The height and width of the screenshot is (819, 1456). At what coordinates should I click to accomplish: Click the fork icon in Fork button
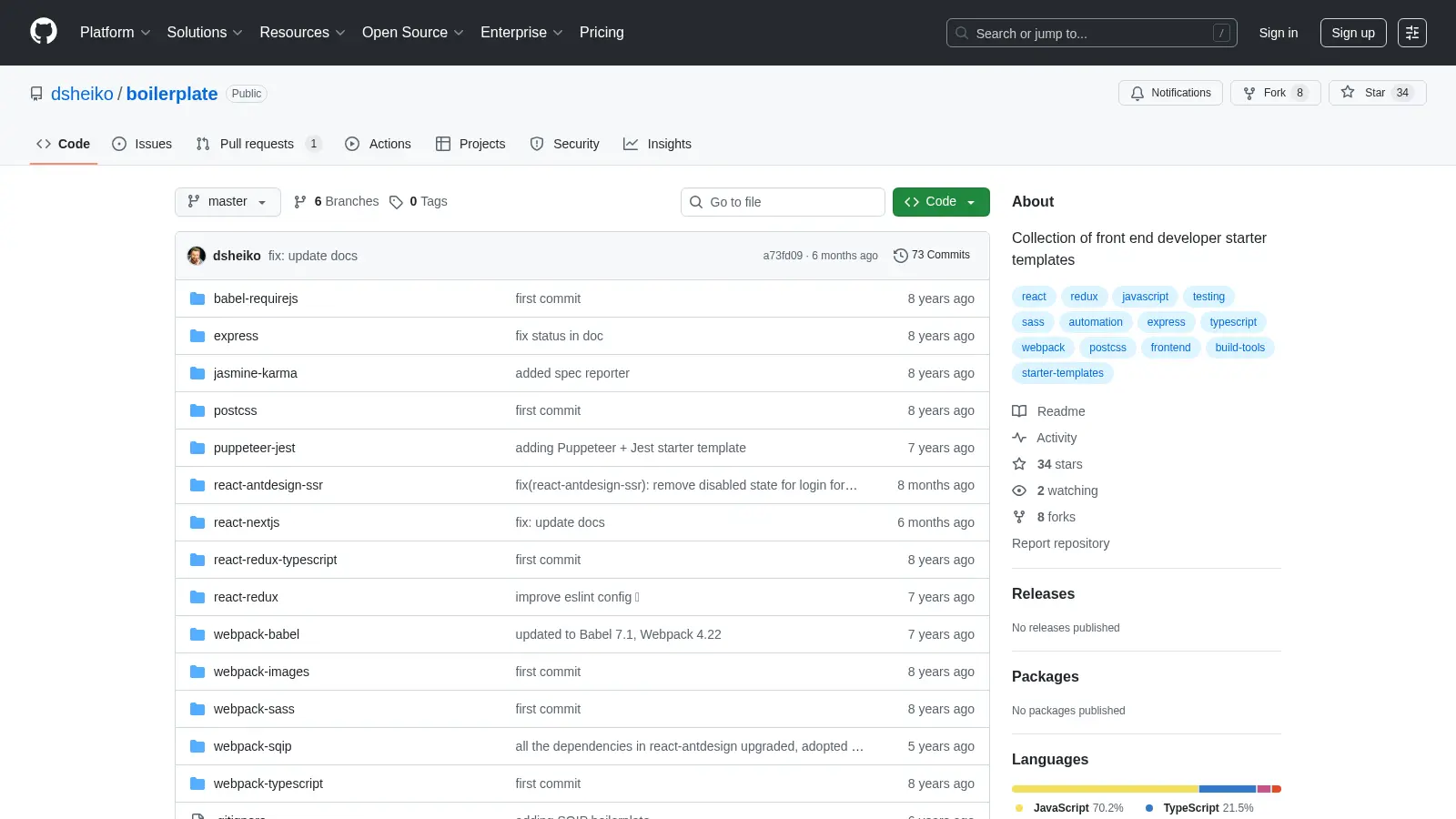[x=1249, y=93]
